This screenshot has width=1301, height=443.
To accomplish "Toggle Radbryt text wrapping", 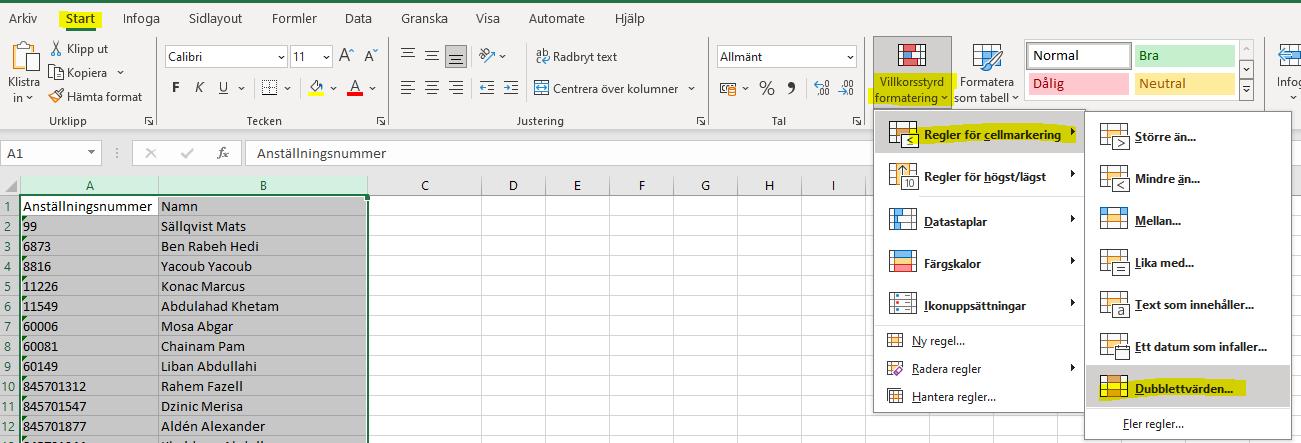I will coord(577,57).
